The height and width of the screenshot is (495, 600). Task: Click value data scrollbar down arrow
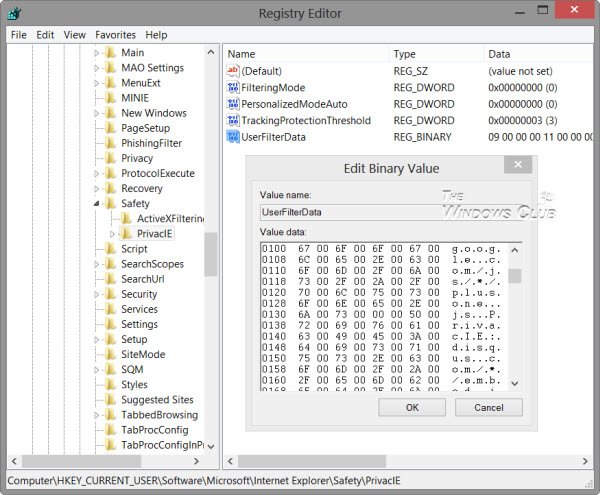(x=515, y=383)
